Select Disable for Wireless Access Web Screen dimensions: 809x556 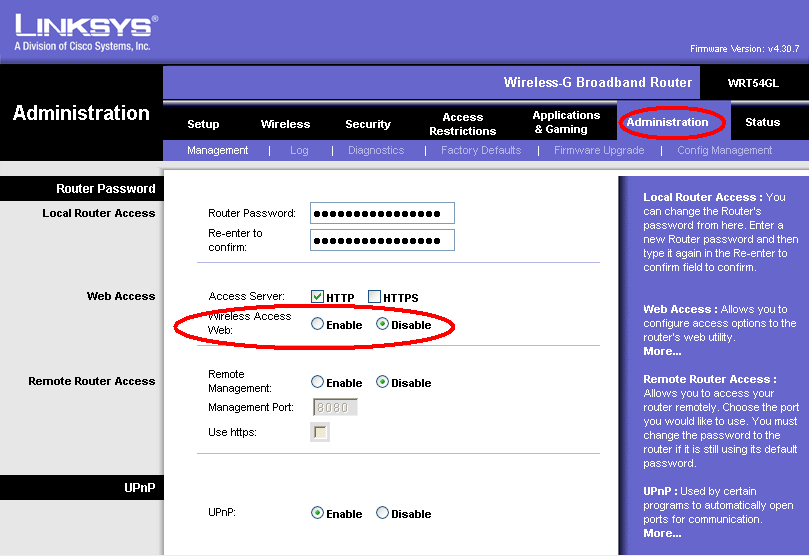pyautogui.click(x=382, y=324)
